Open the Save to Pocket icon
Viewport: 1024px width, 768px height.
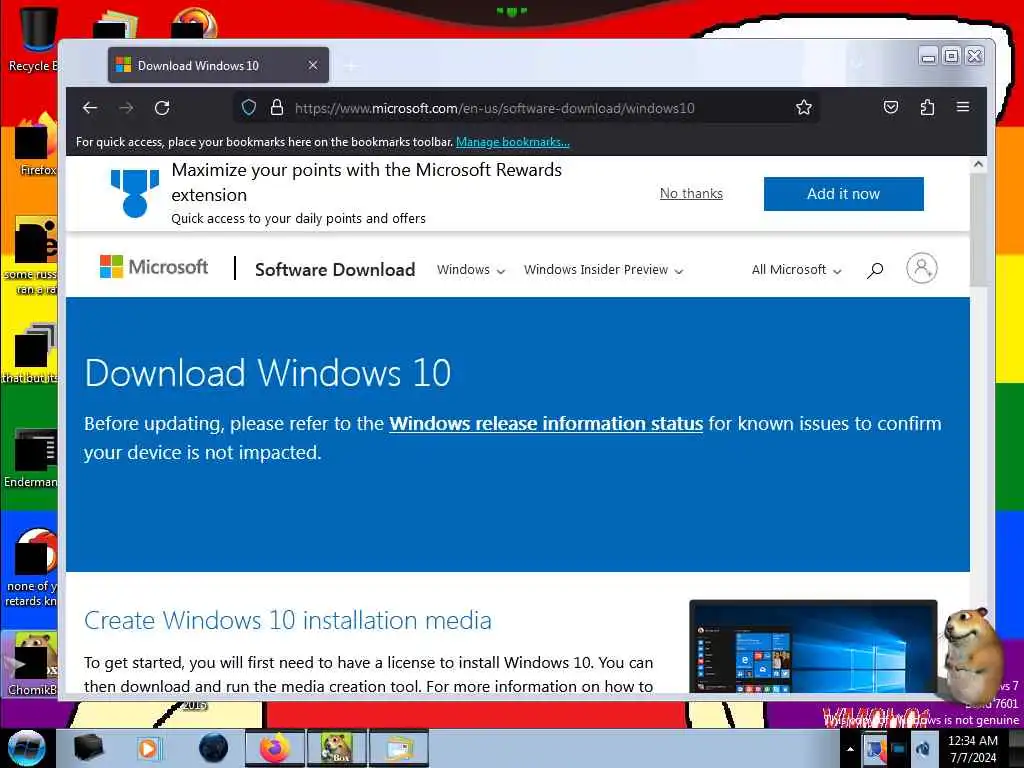(891, 107)
